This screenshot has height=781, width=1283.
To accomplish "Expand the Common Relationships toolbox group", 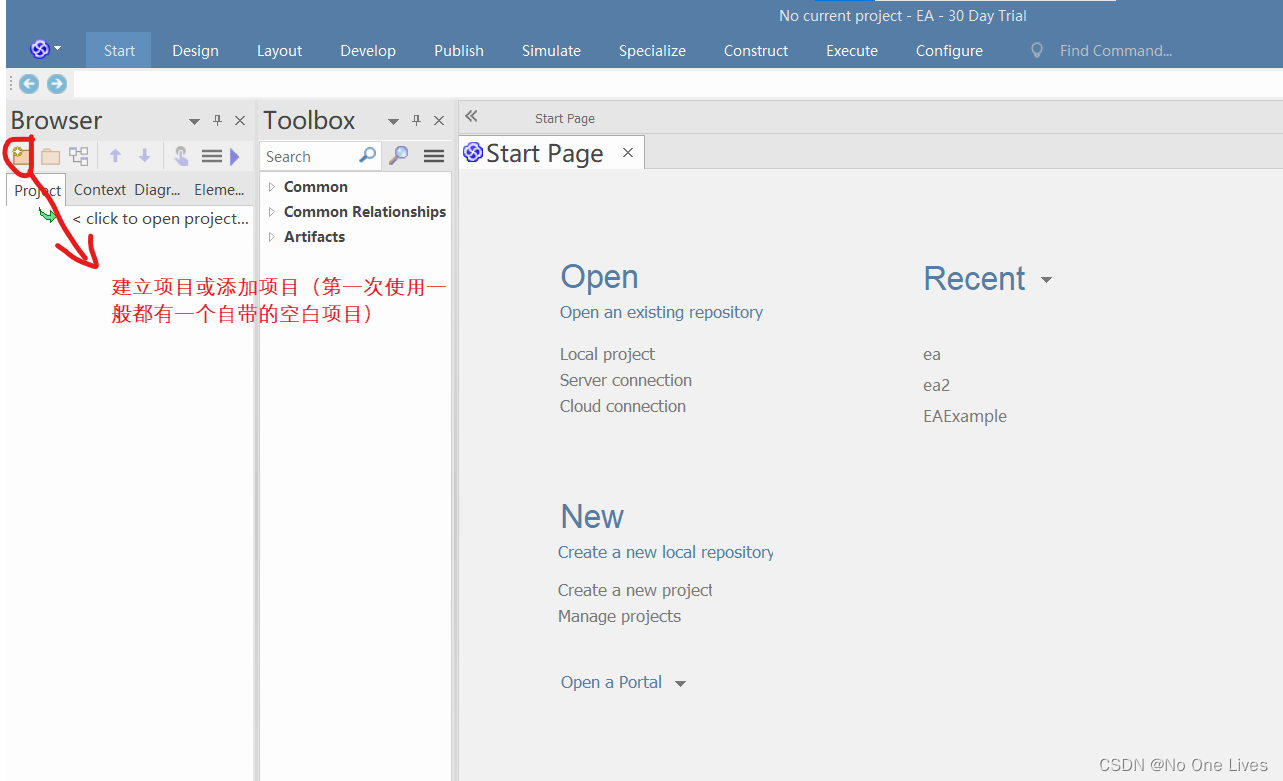I will (x=271, y=212).
